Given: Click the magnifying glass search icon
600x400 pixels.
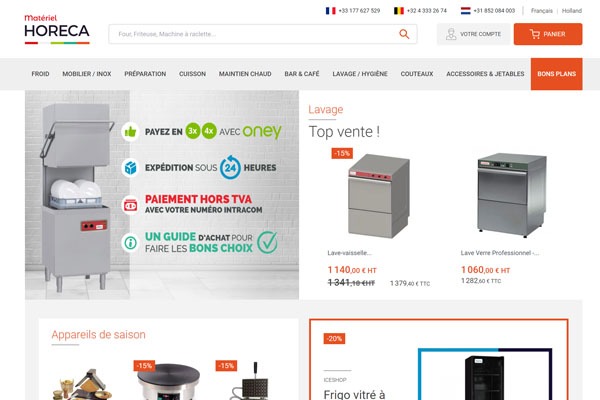Looking at the screenshot, I should pyautogui.click(x=404, y=34).
